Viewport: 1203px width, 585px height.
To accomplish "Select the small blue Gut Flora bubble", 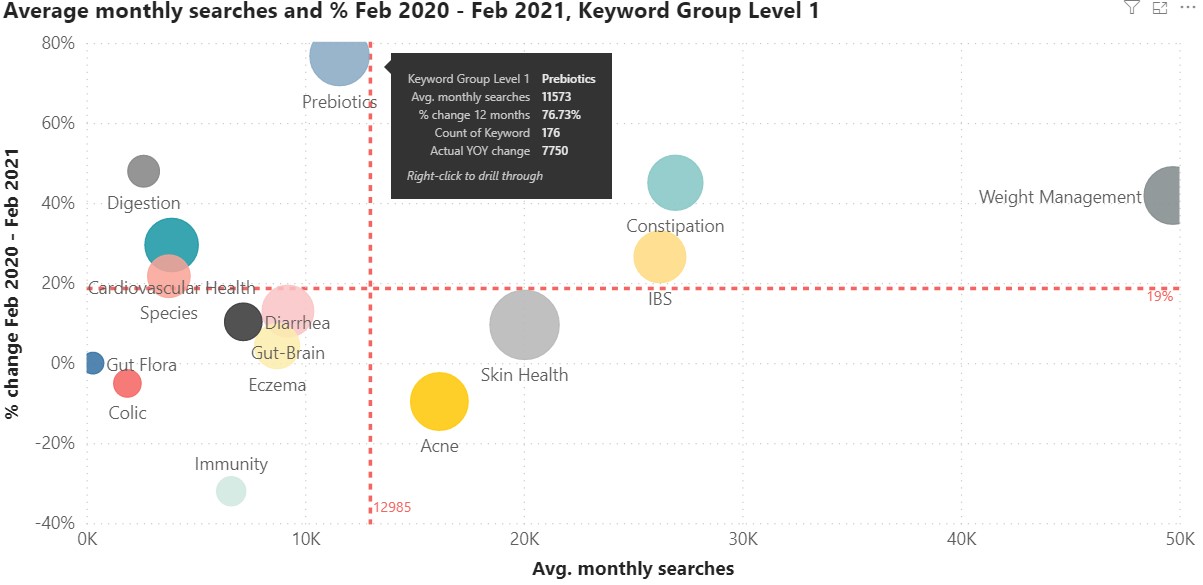I will [x=93, y=363].
